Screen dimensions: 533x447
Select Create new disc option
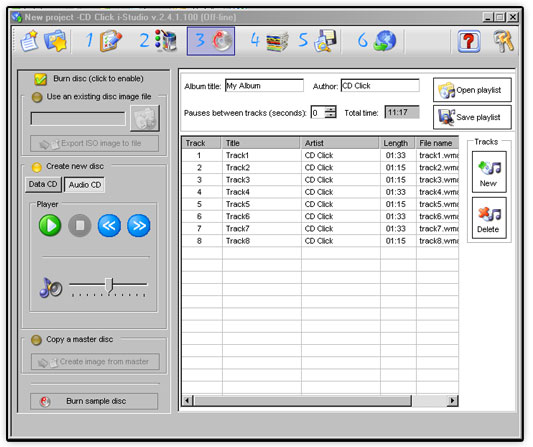pyautogui.click(x=37, y=167)
